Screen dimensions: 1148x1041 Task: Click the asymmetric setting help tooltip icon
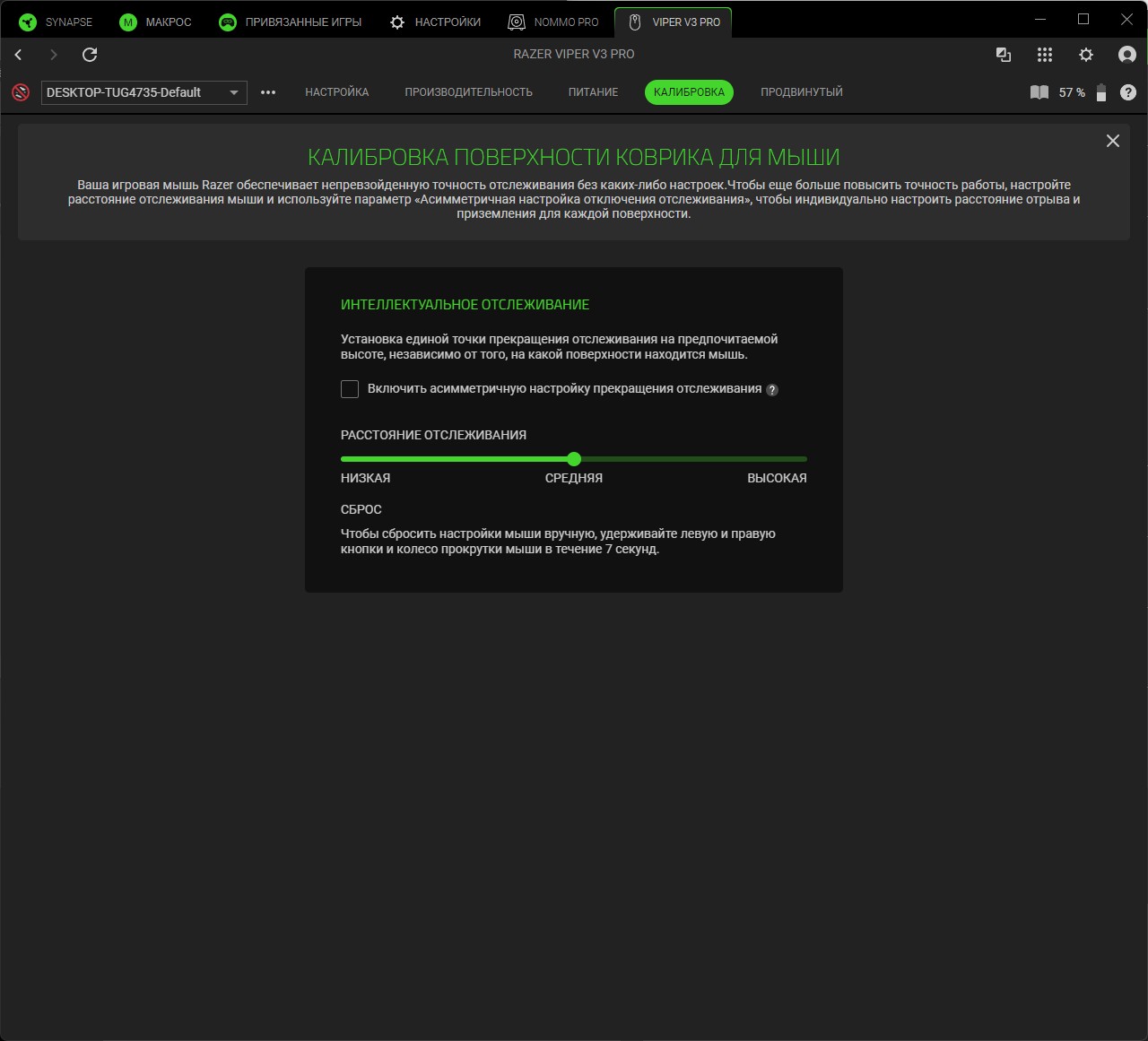[x=772, y=390]
